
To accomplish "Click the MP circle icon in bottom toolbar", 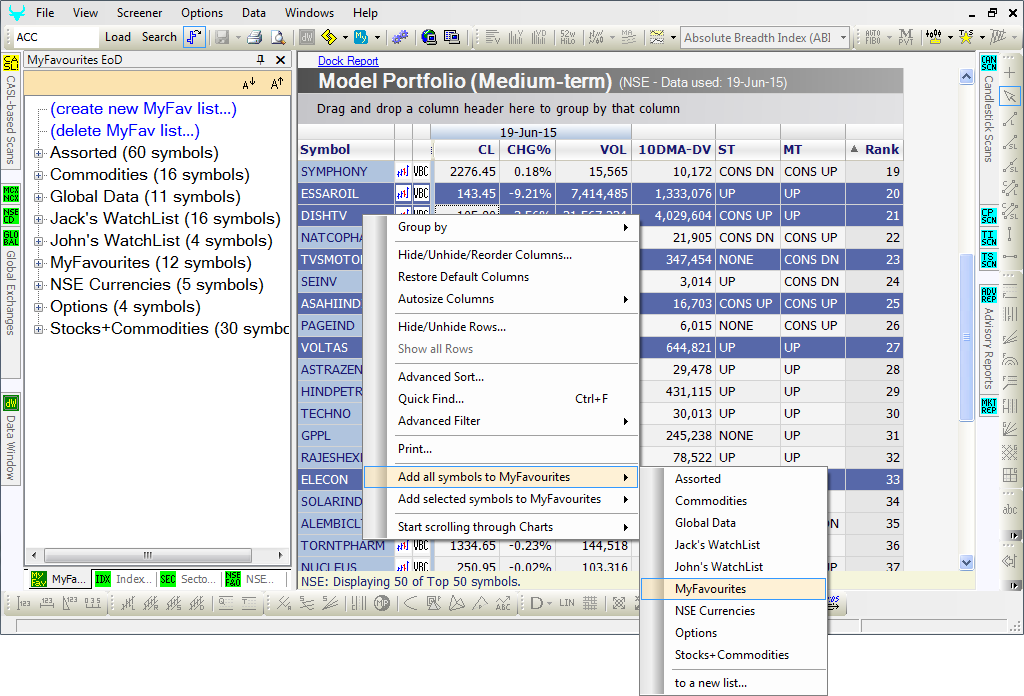I will [382, 603].
